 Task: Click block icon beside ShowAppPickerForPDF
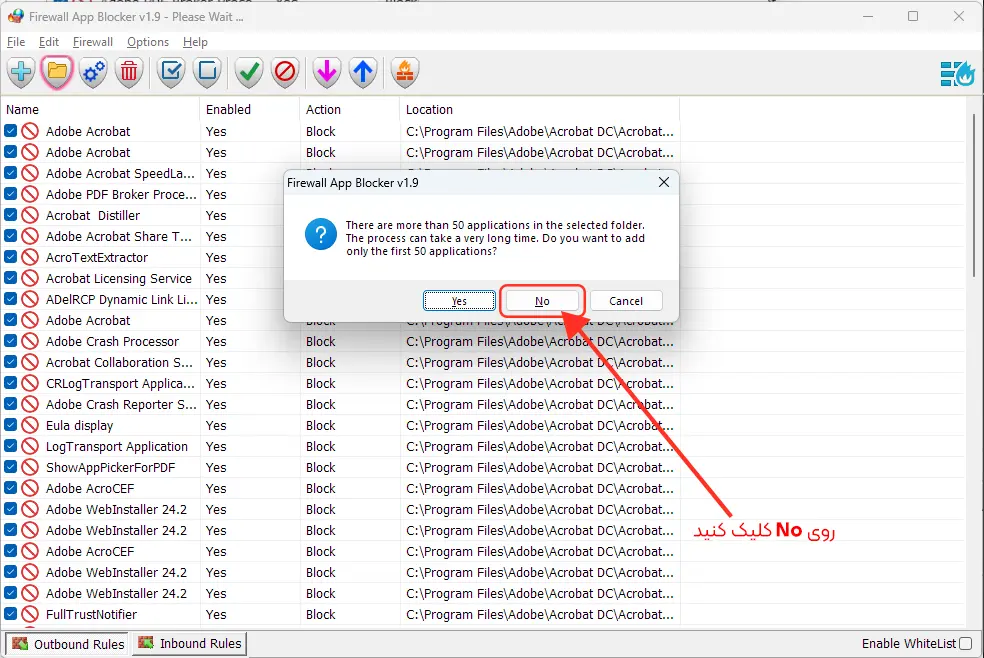coord(29,467)
